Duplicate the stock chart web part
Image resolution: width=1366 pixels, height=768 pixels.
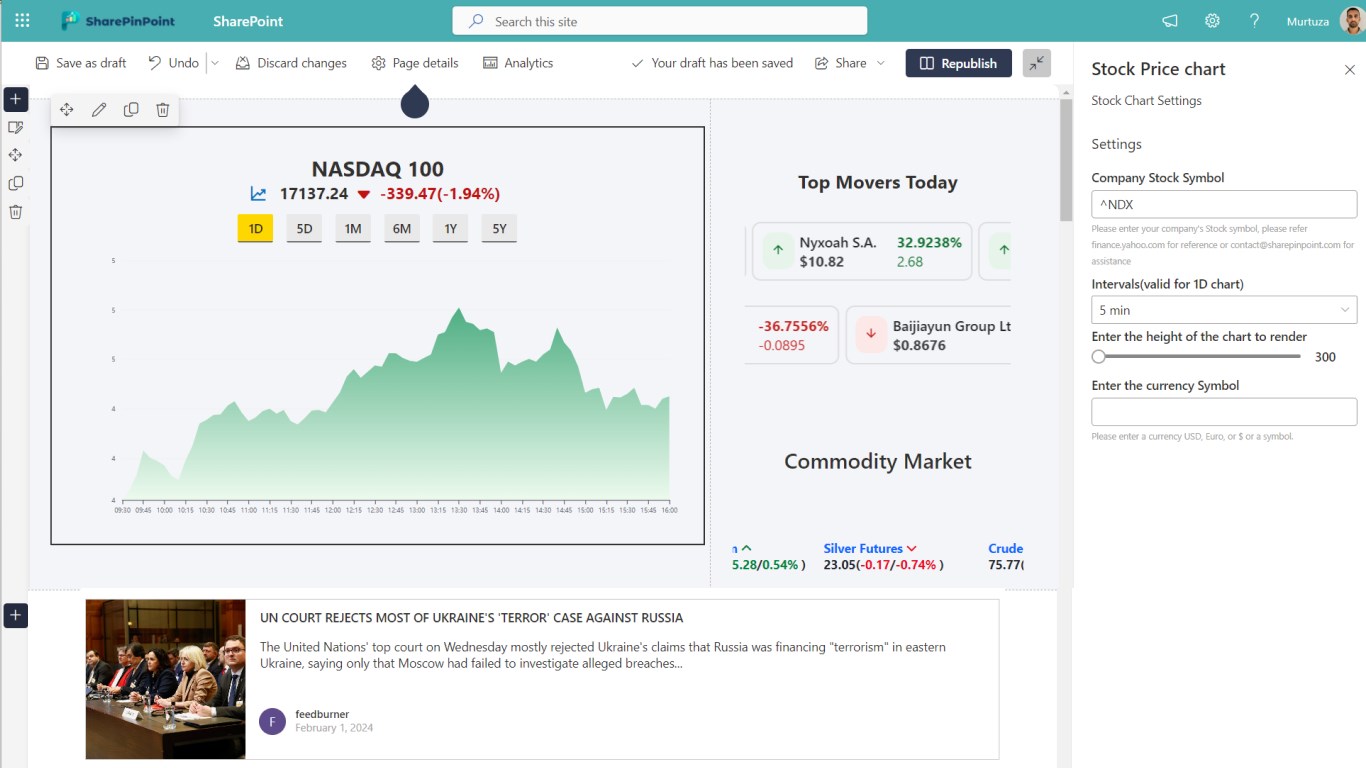[131, 110]
